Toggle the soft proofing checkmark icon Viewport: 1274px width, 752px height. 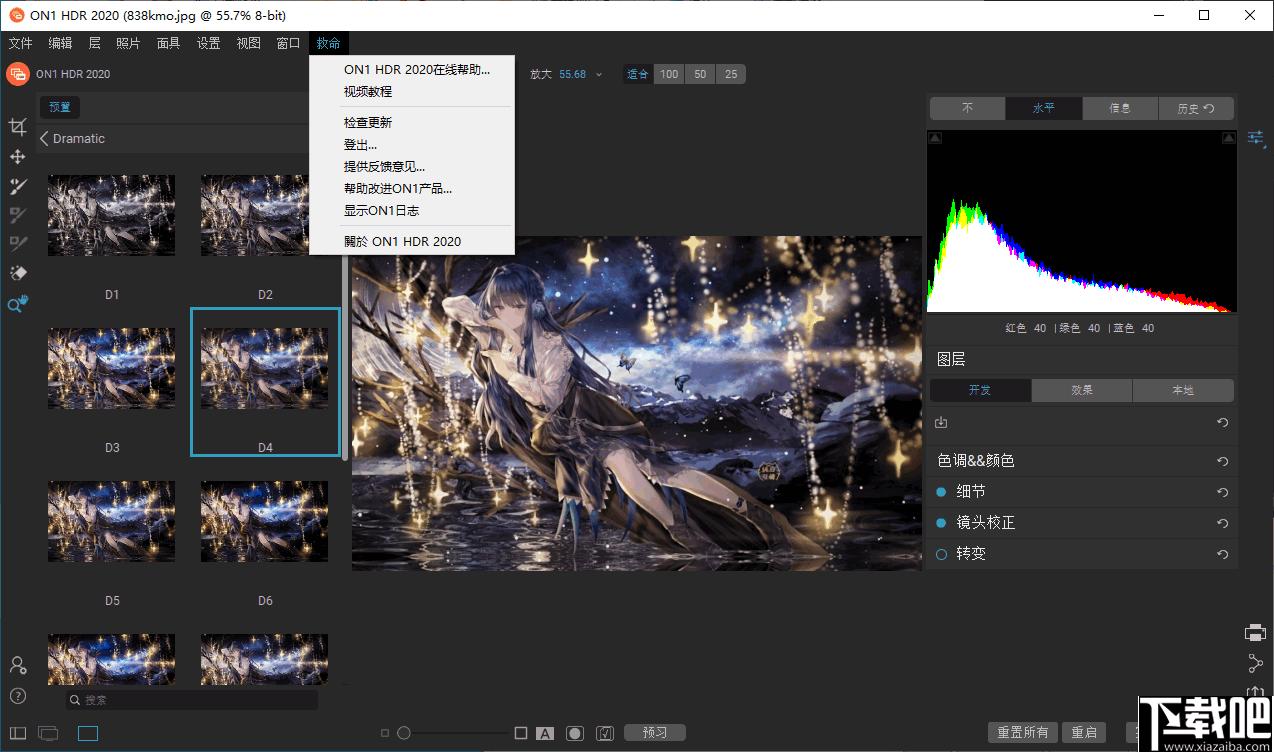coord(605,733)
